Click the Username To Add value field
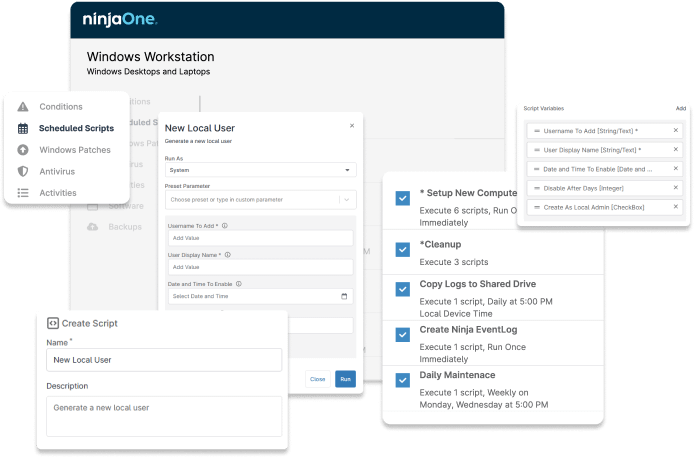This screenshot has width=695, height=458. 260,238
